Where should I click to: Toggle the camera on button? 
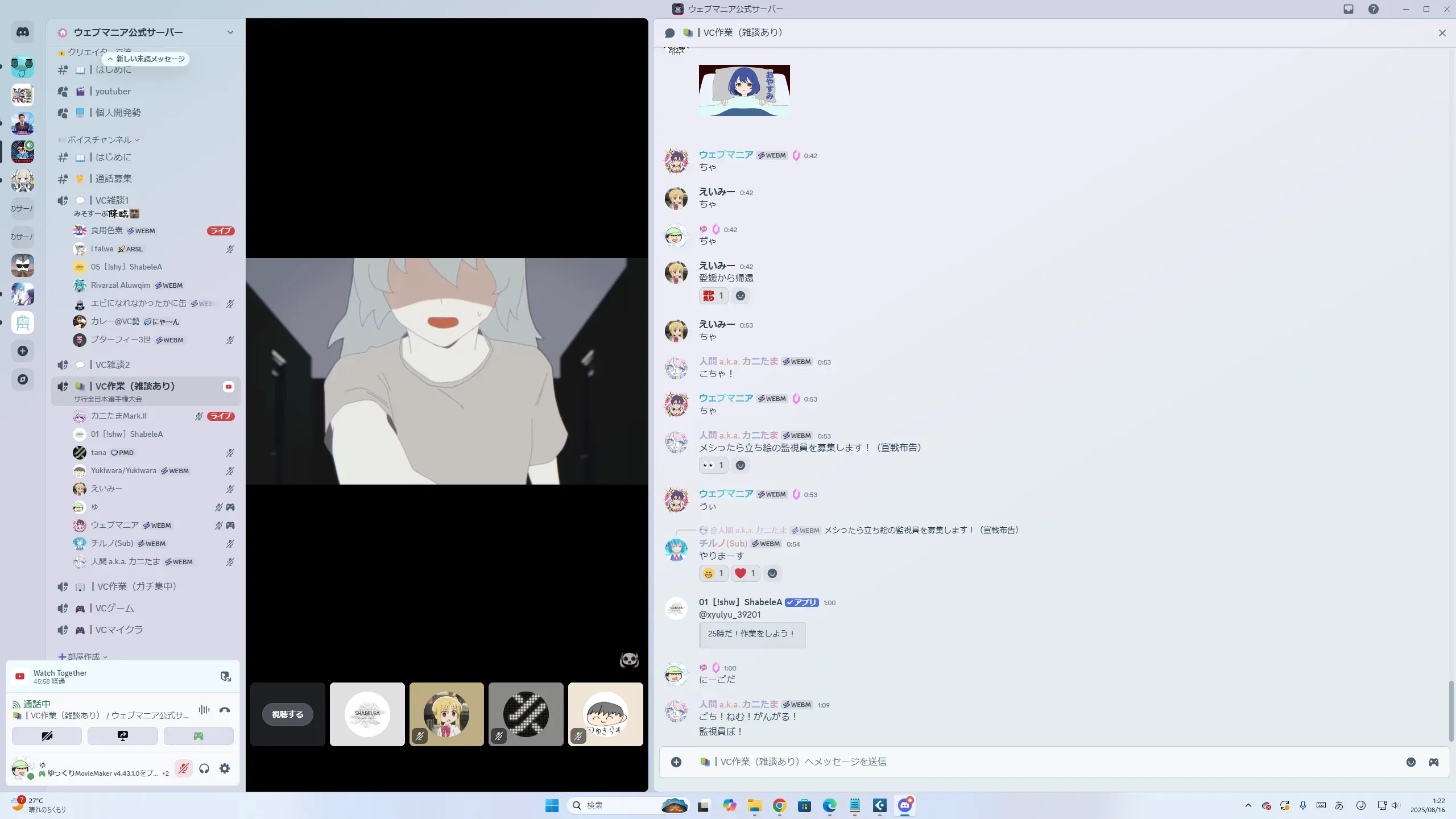(47, 736)
